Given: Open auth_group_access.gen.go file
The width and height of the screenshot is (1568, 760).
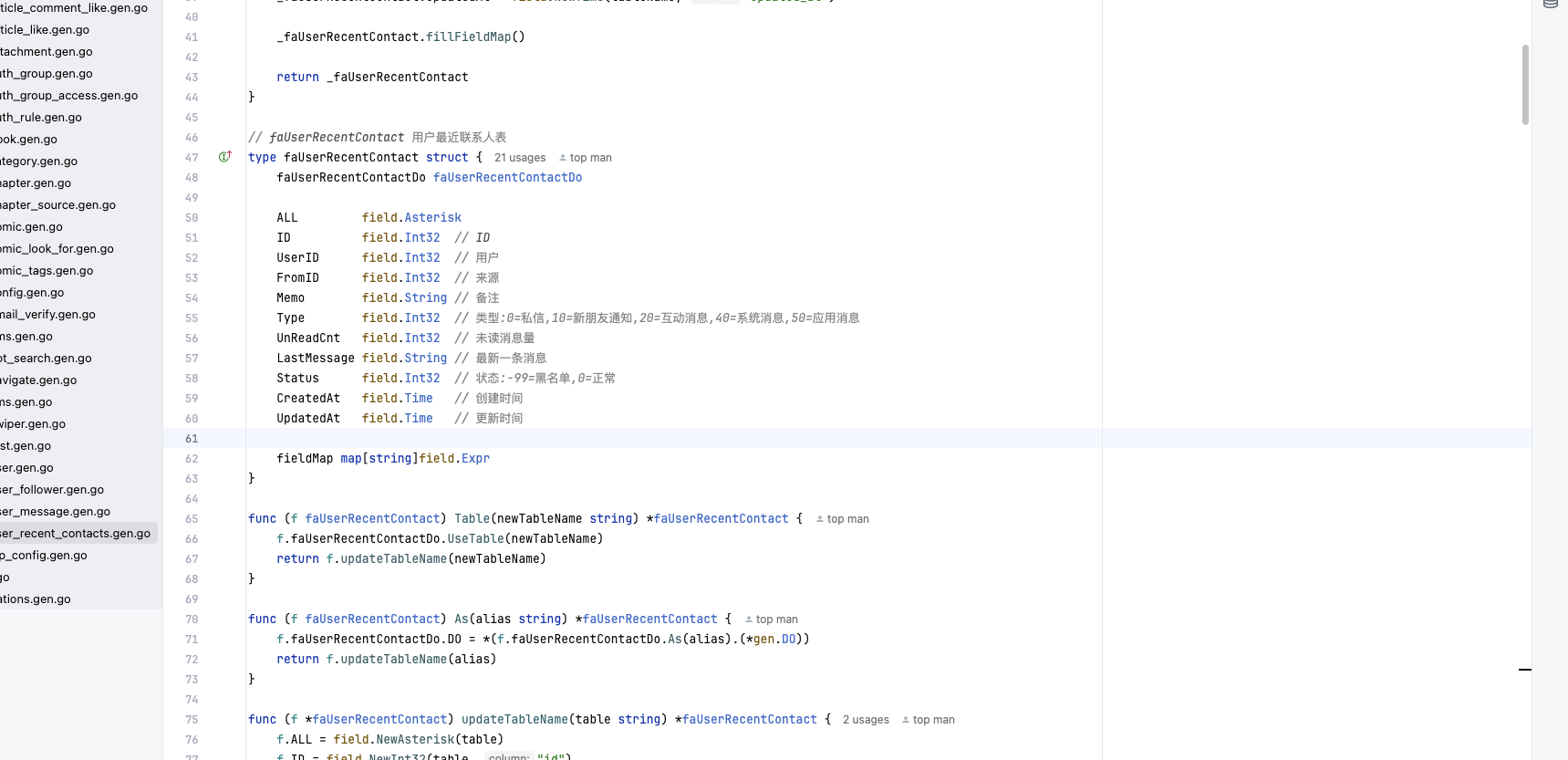Looking at the screenshot, I should pyautogui.click(x=69, y=96).
